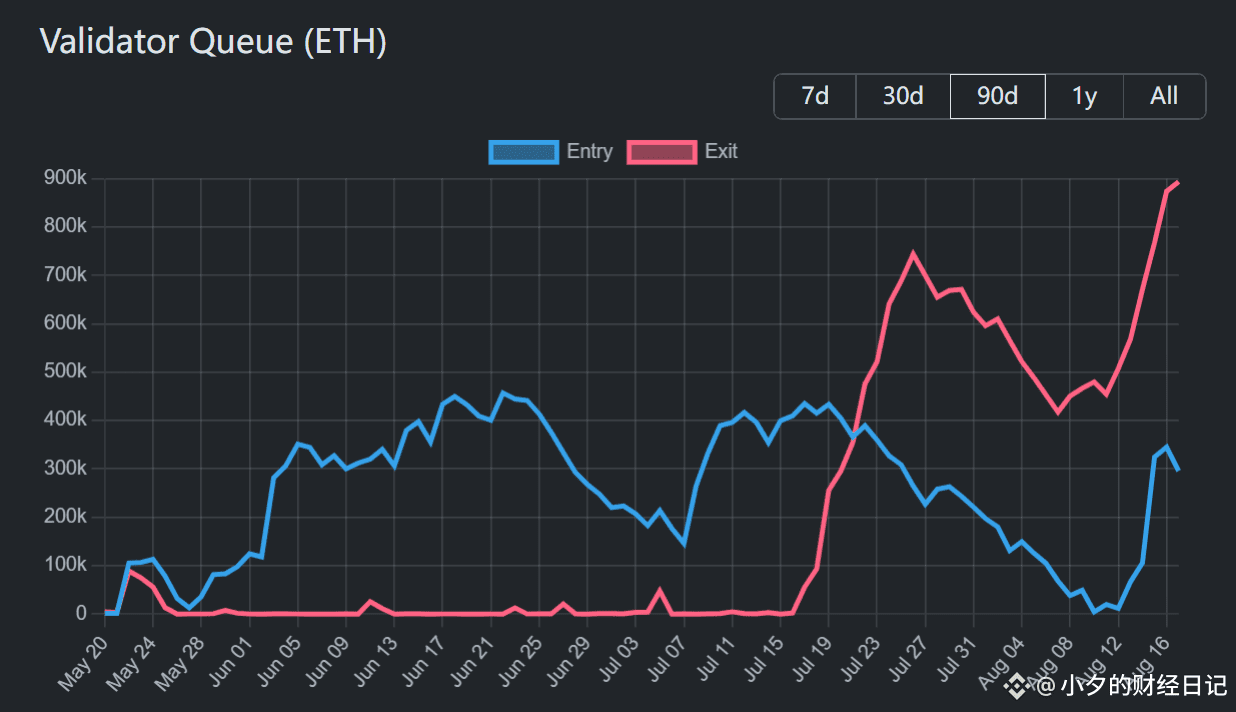Toggle the Entry series label
This screenshot has width=1236, height=712.
(x=589, y=152)
